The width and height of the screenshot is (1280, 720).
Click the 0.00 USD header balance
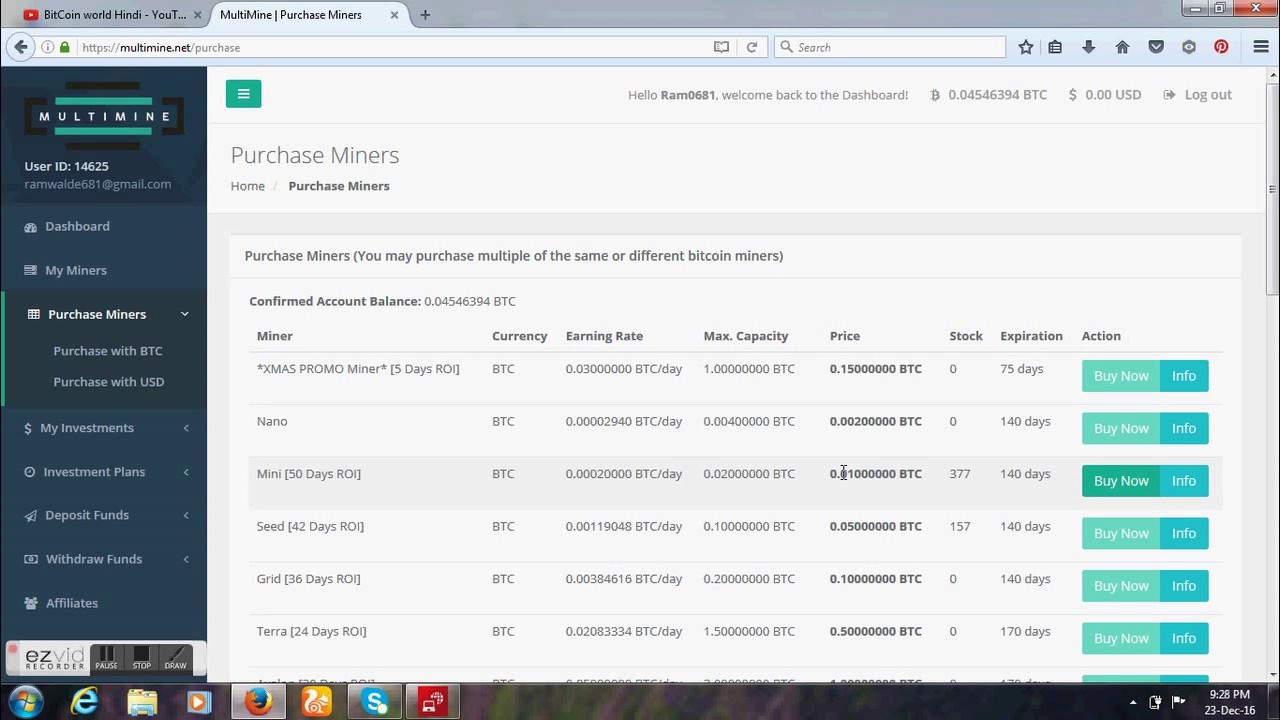pos(1104,94)
